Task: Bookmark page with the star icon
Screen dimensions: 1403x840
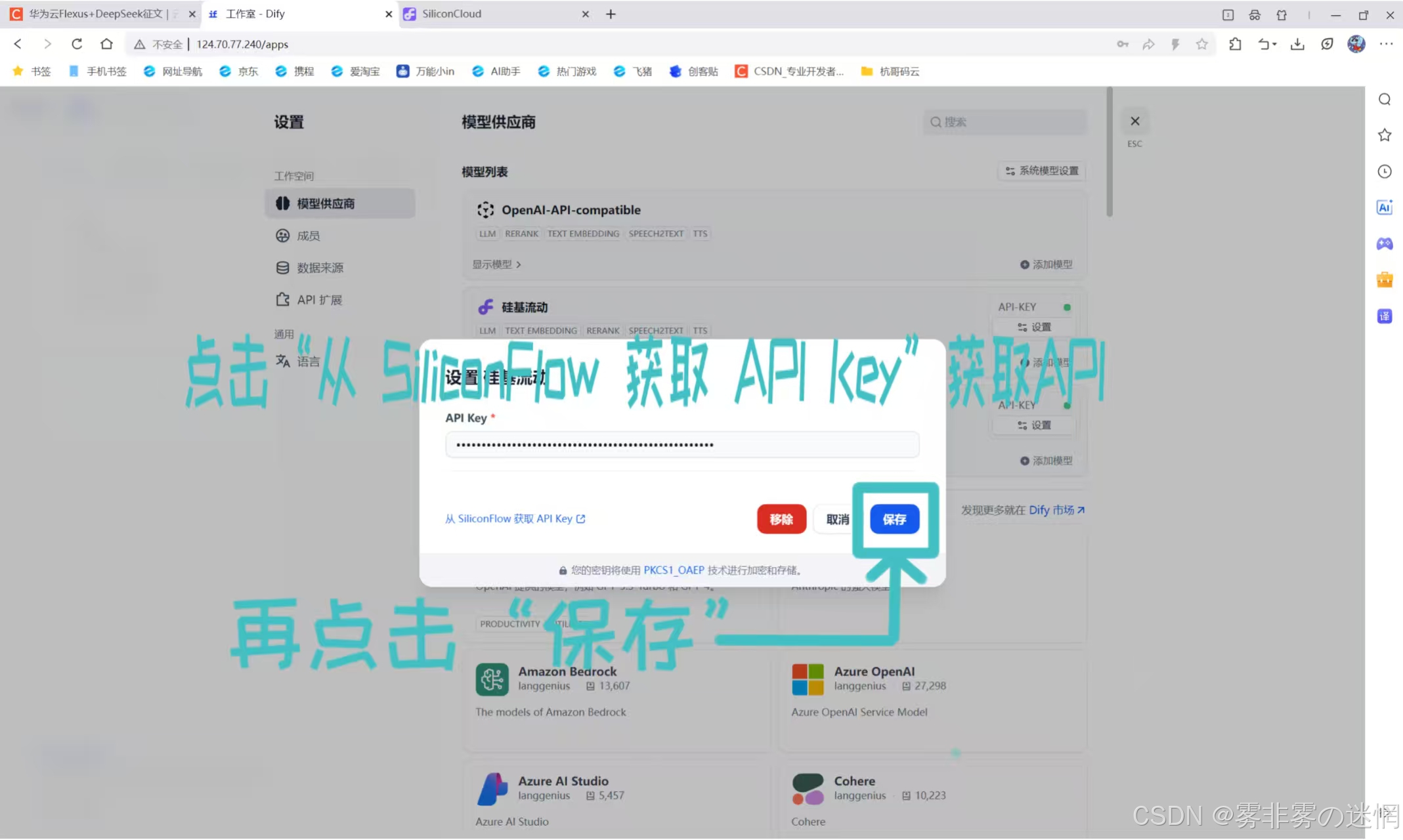Action: pos(1201,44)
